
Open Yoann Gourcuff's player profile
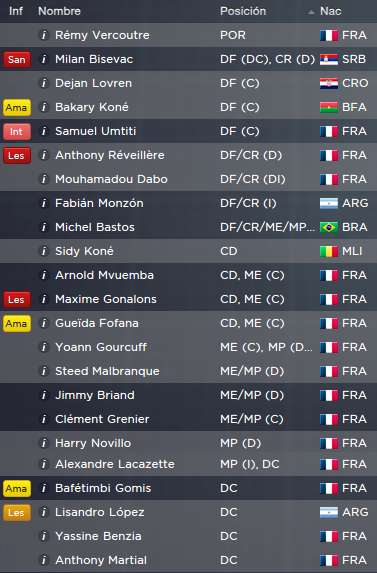click(101, 347)
